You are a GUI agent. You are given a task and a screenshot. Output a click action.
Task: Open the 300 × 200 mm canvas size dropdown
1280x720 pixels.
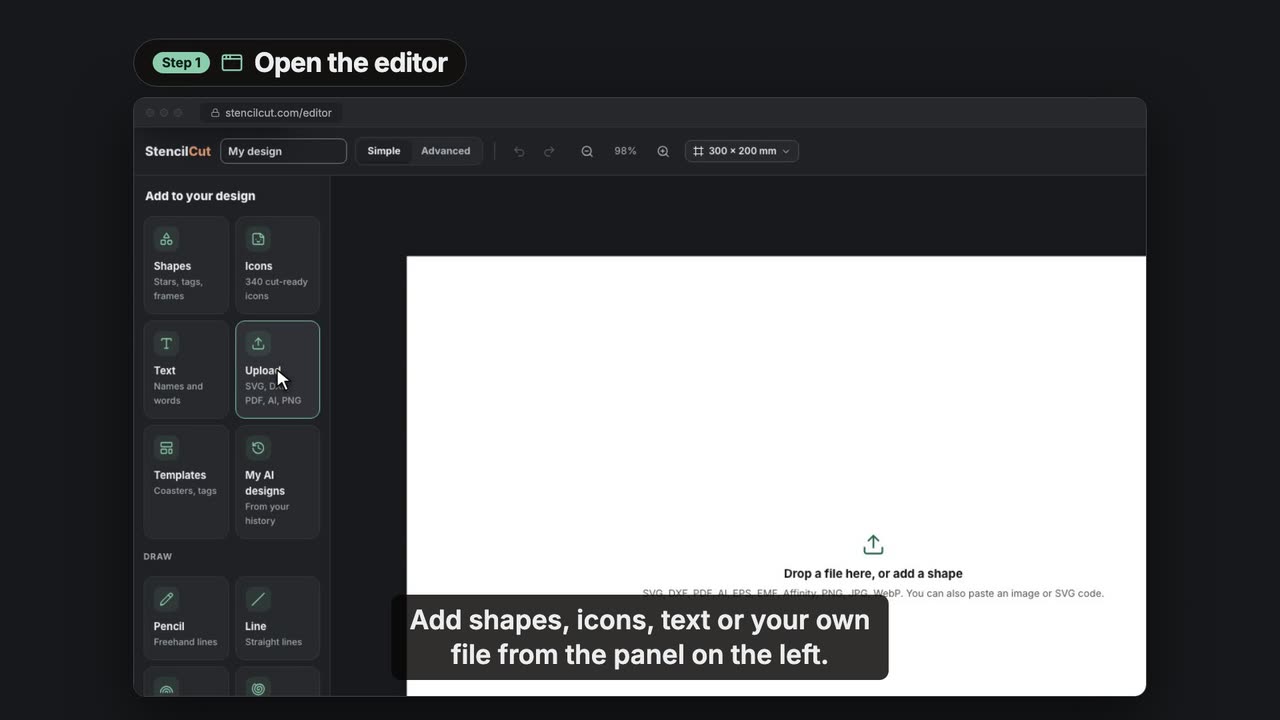pos(742,151)
